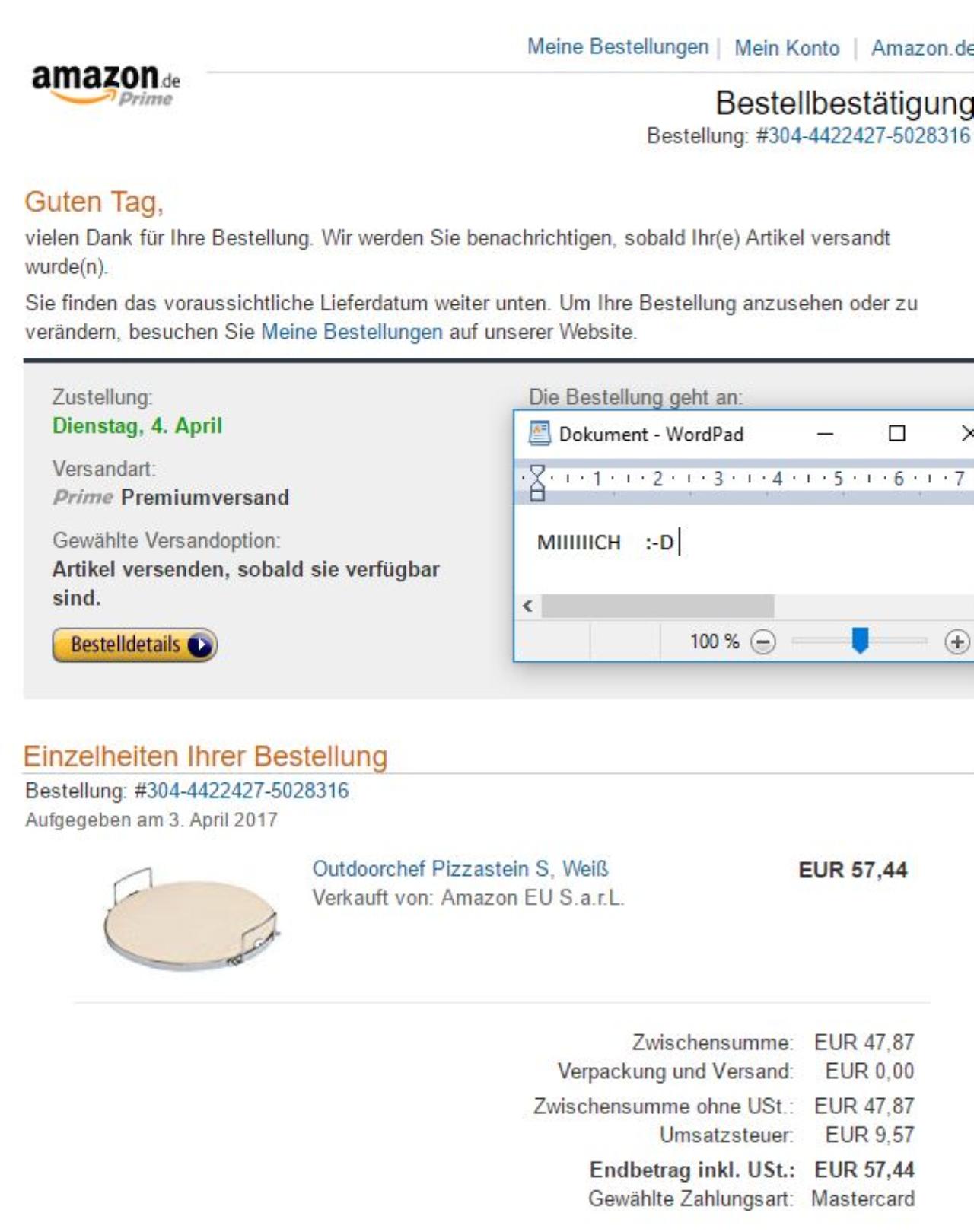The image size is (974, 1232).
Task: Open order number link under Bestellbestätigung
Action: (870, 135)
